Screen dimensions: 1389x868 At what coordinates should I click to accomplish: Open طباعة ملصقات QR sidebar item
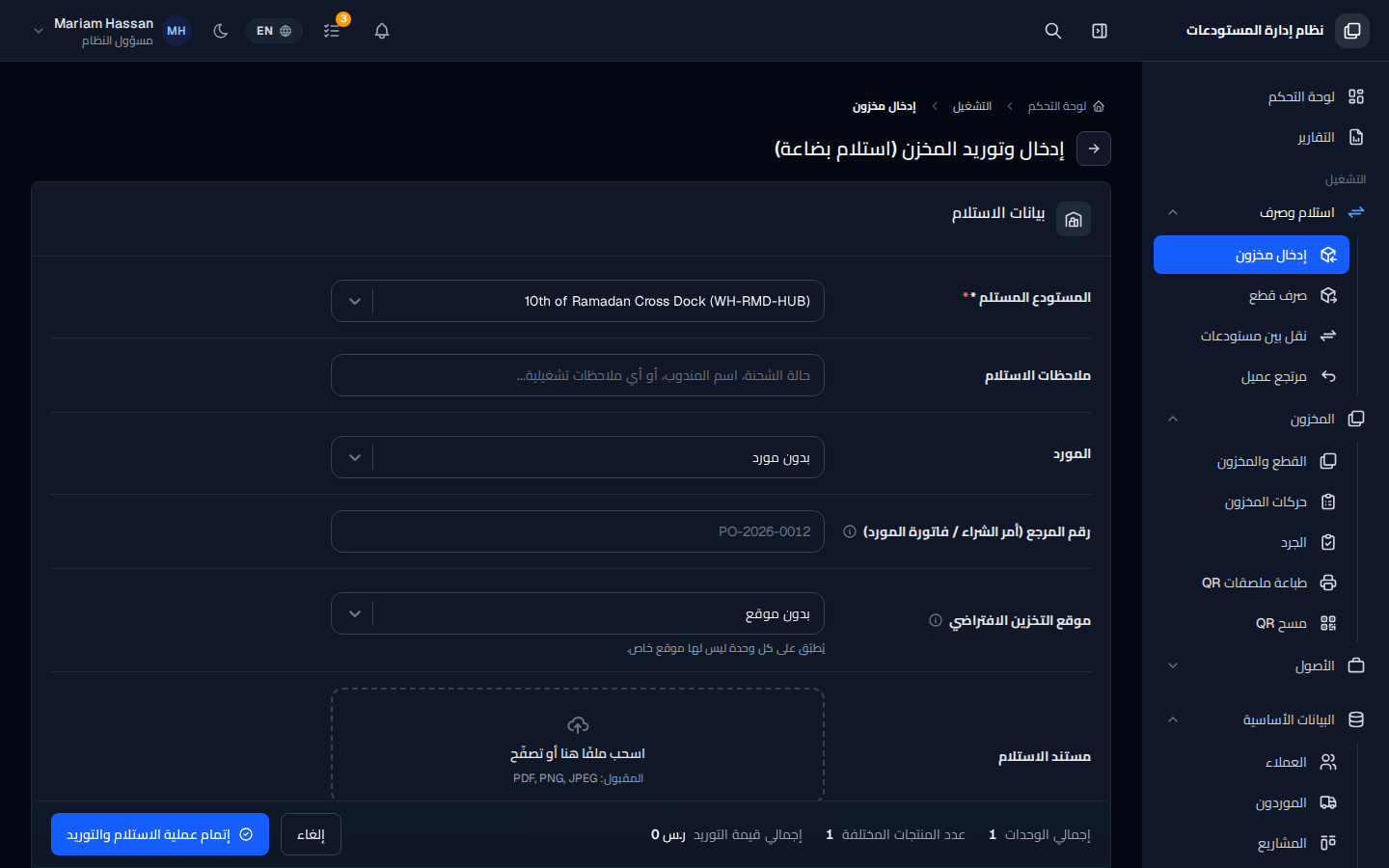pos(1251,583)
